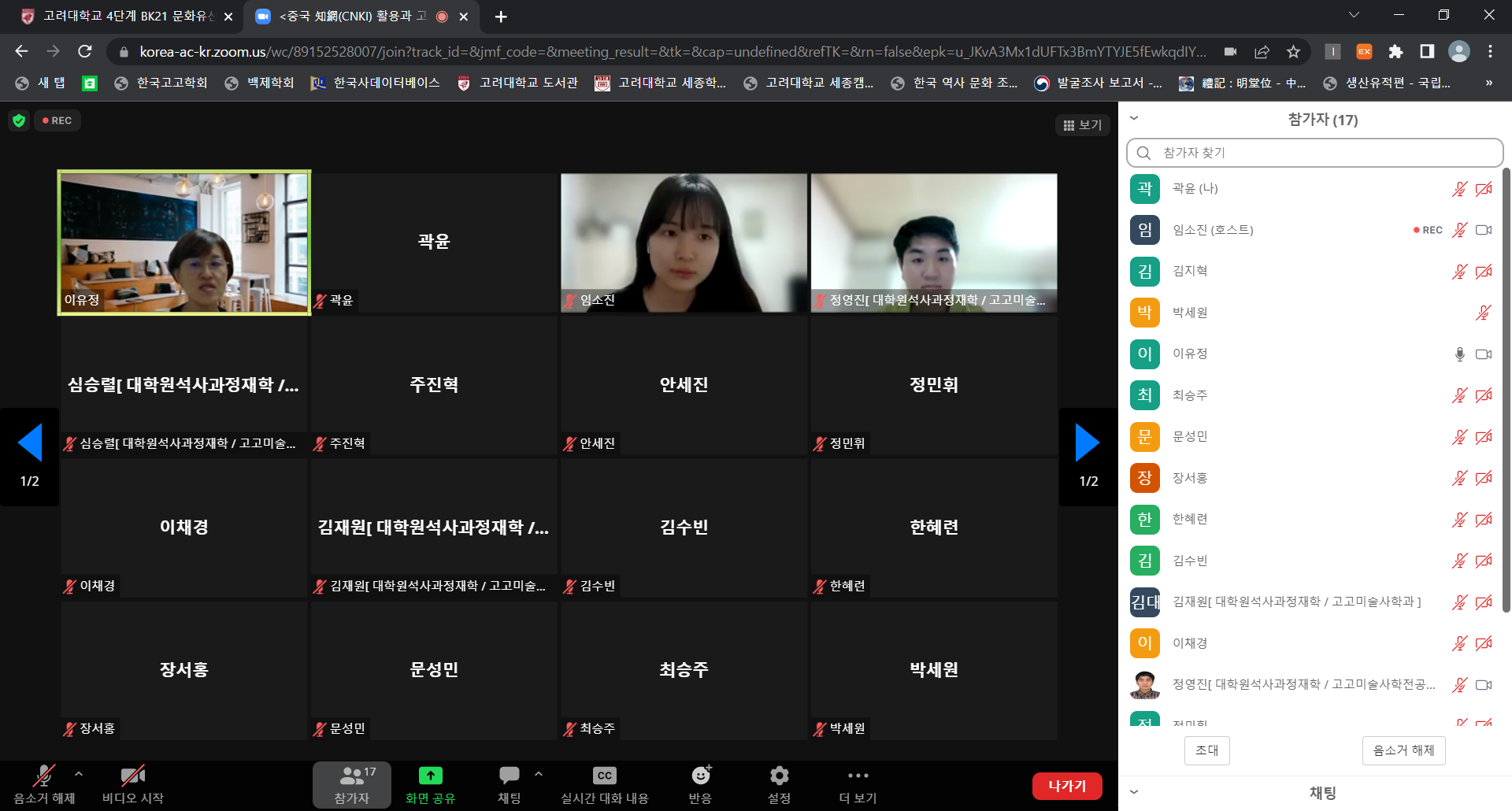Open the 참가자 participants icon
Viewport: 1512px width, 811px height.
[x=351, y=776]
